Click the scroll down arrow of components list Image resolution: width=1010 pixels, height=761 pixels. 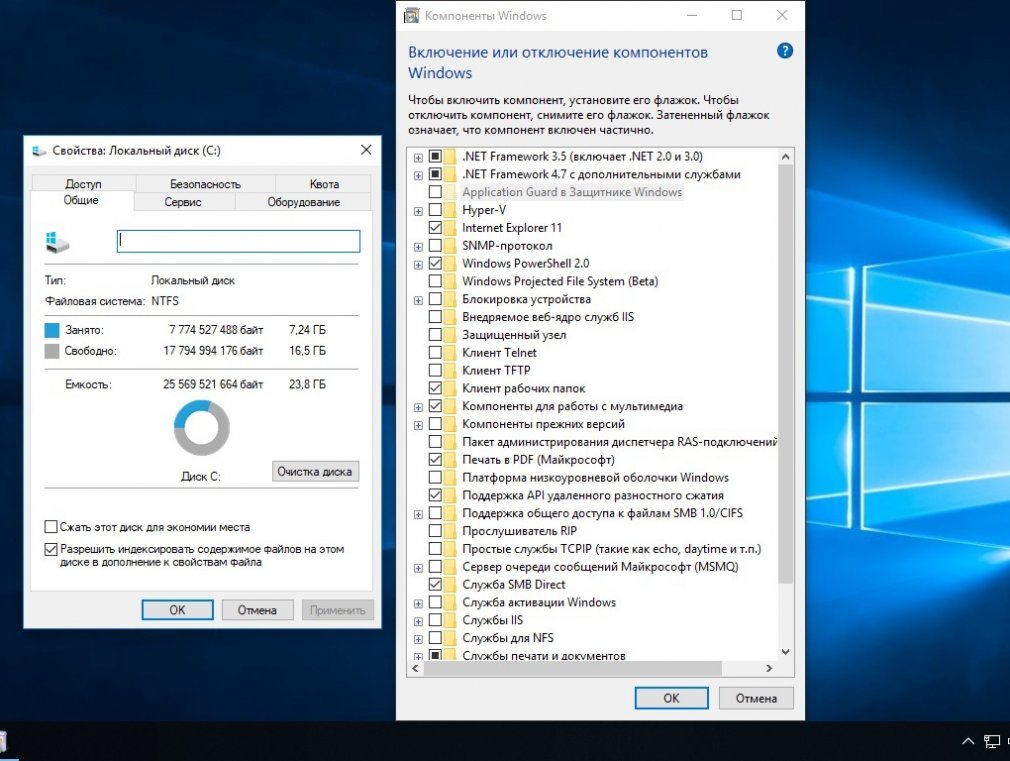(785, 651)
